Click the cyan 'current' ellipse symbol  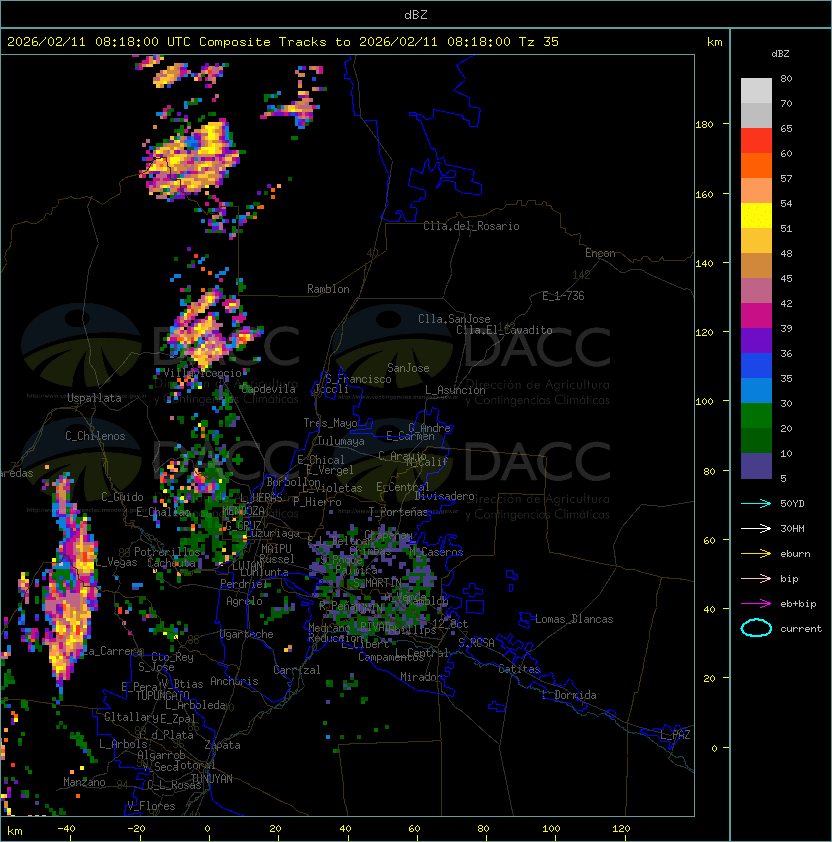756,628
